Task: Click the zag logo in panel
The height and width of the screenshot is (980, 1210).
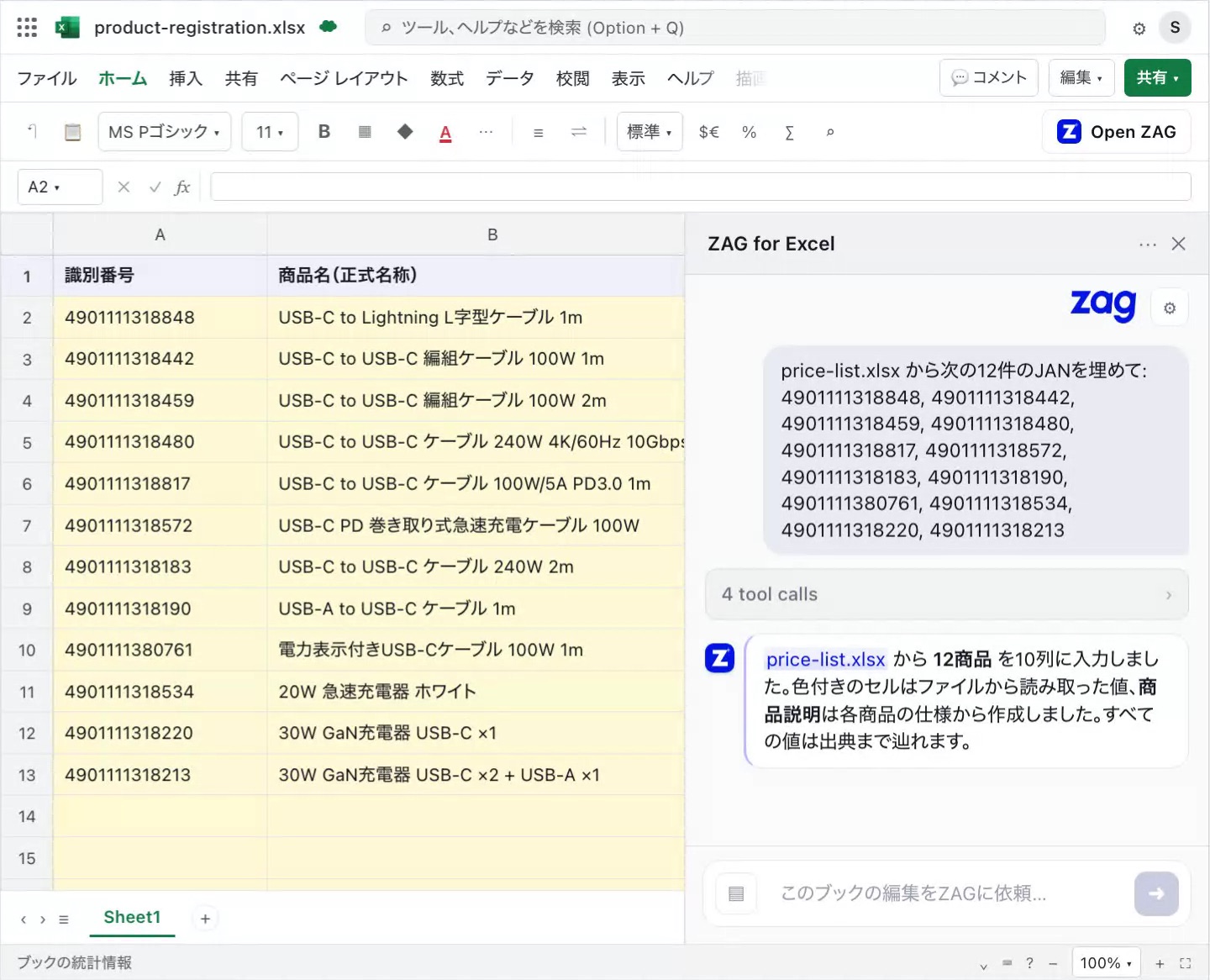Action: (x=1103, y=305)
